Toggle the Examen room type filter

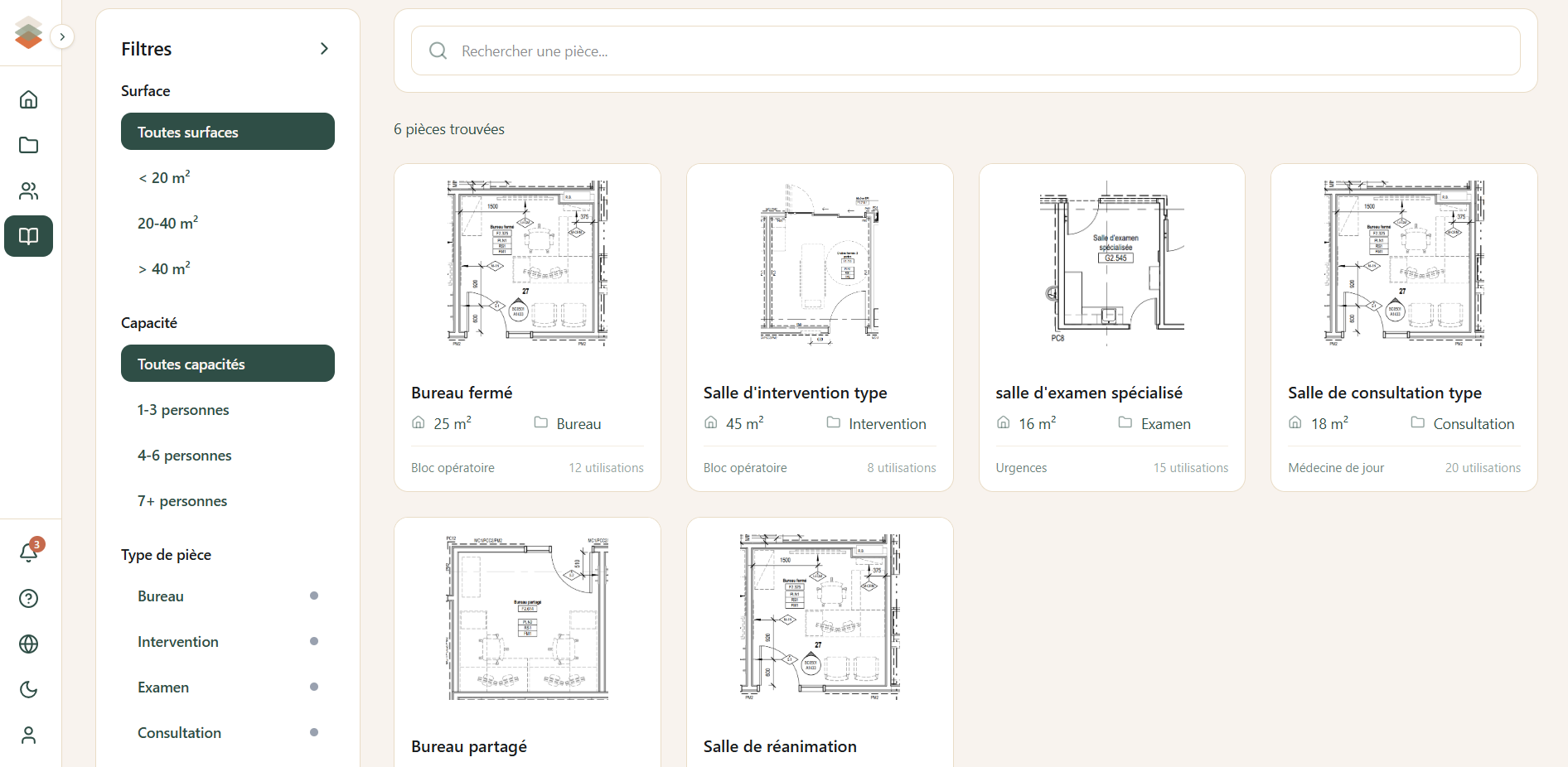coord(228,687)
